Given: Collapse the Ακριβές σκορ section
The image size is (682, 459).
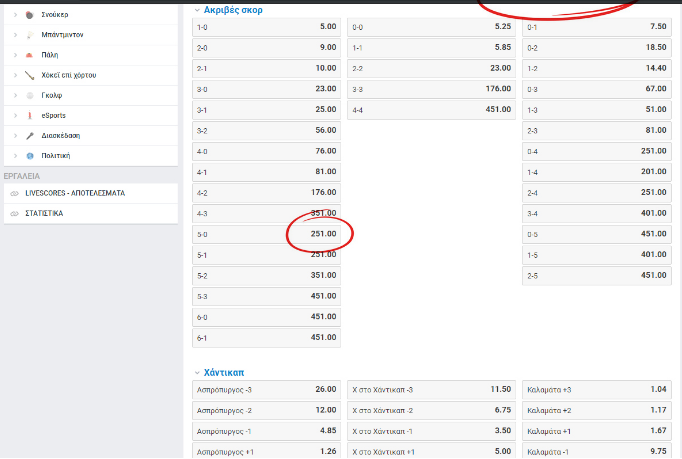Looking at the screenshot, I should [197, 10].
